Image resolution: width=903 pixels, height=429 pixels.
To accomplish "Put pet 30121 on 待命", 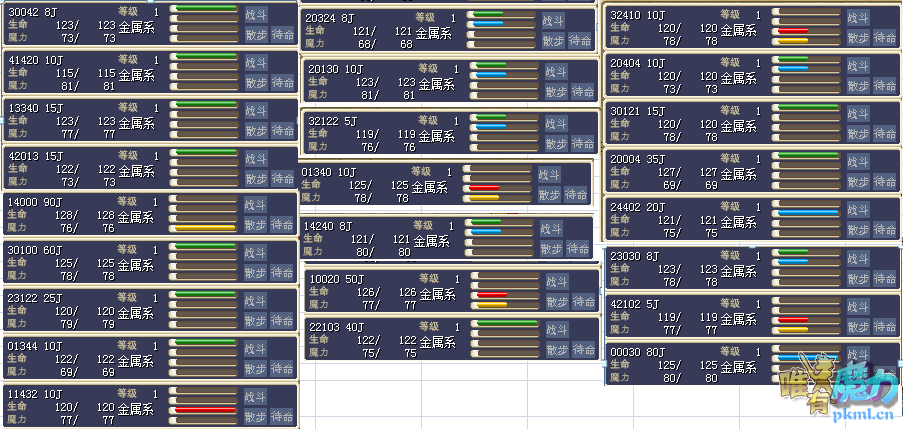I will pyautogui.click(x=885, y=133).
